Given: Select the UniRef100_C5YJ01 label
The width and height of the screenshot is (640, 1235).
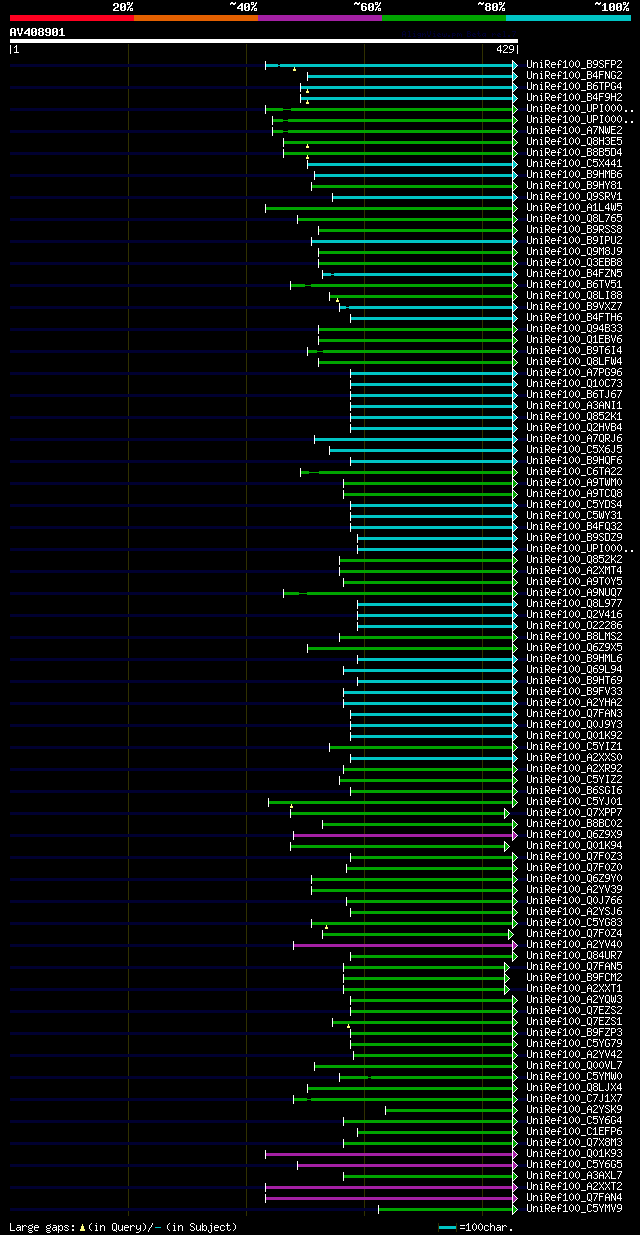Looking at the screenshot, I should pos(574,801).
